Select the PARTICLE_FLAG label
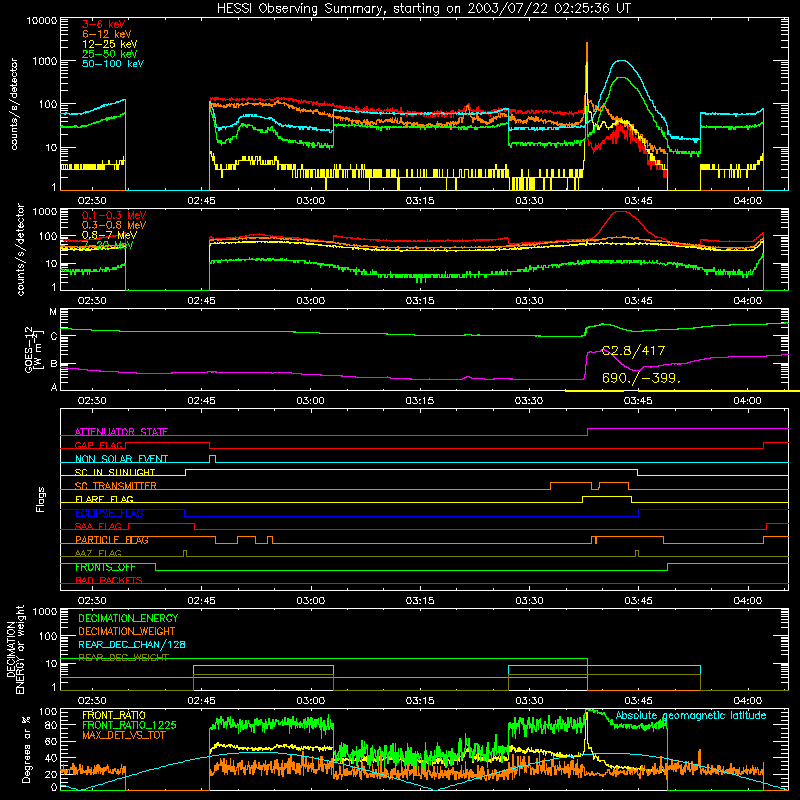Image resolution: width=800 pixels, height=800 pixels. point(112,540)
